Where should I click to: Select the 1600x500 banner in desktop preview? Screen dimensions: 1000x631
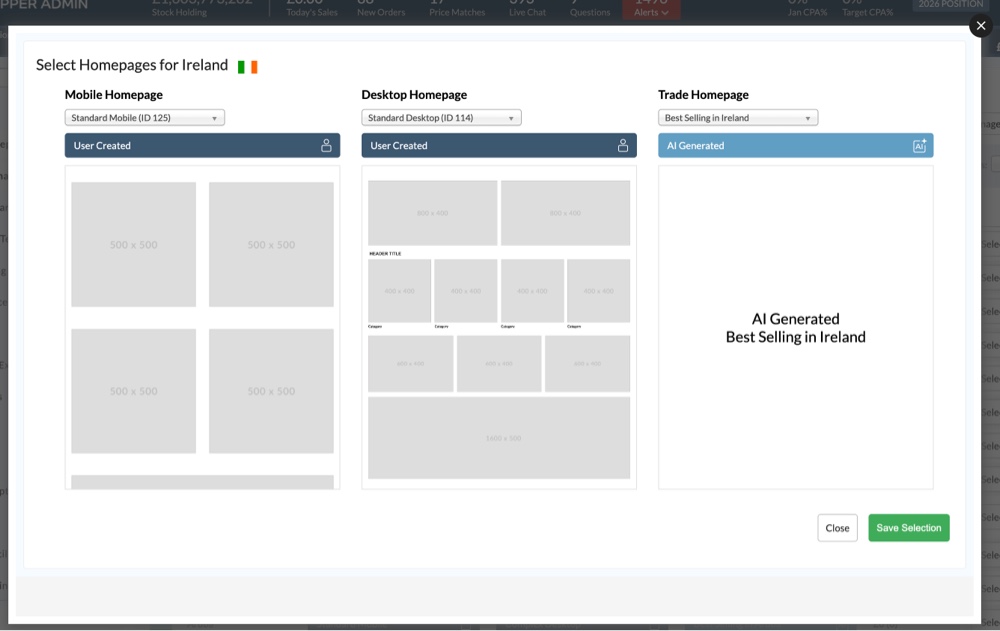coord(498,437)
